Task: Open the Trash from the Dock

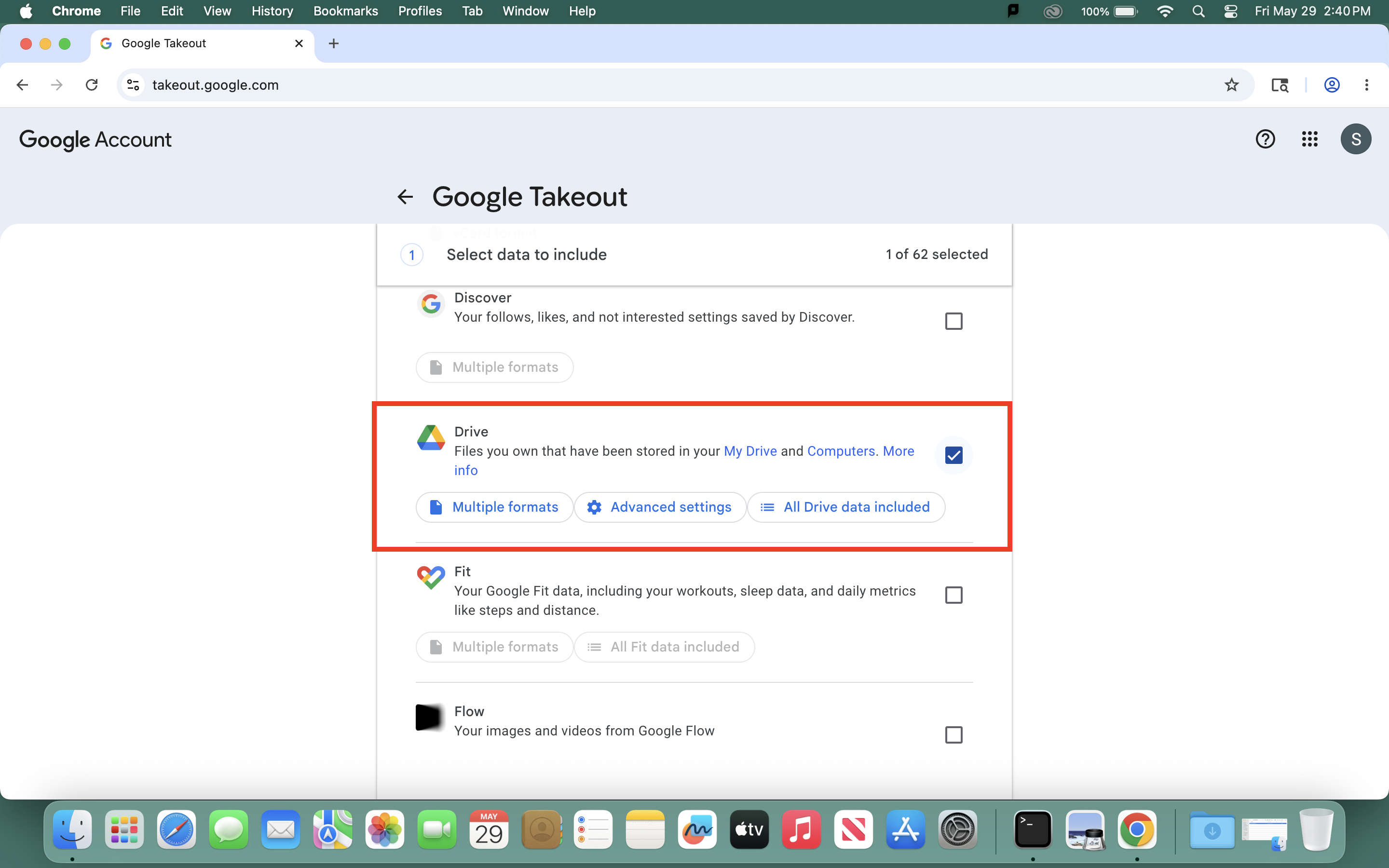Action: click(x=1316, y=829)
